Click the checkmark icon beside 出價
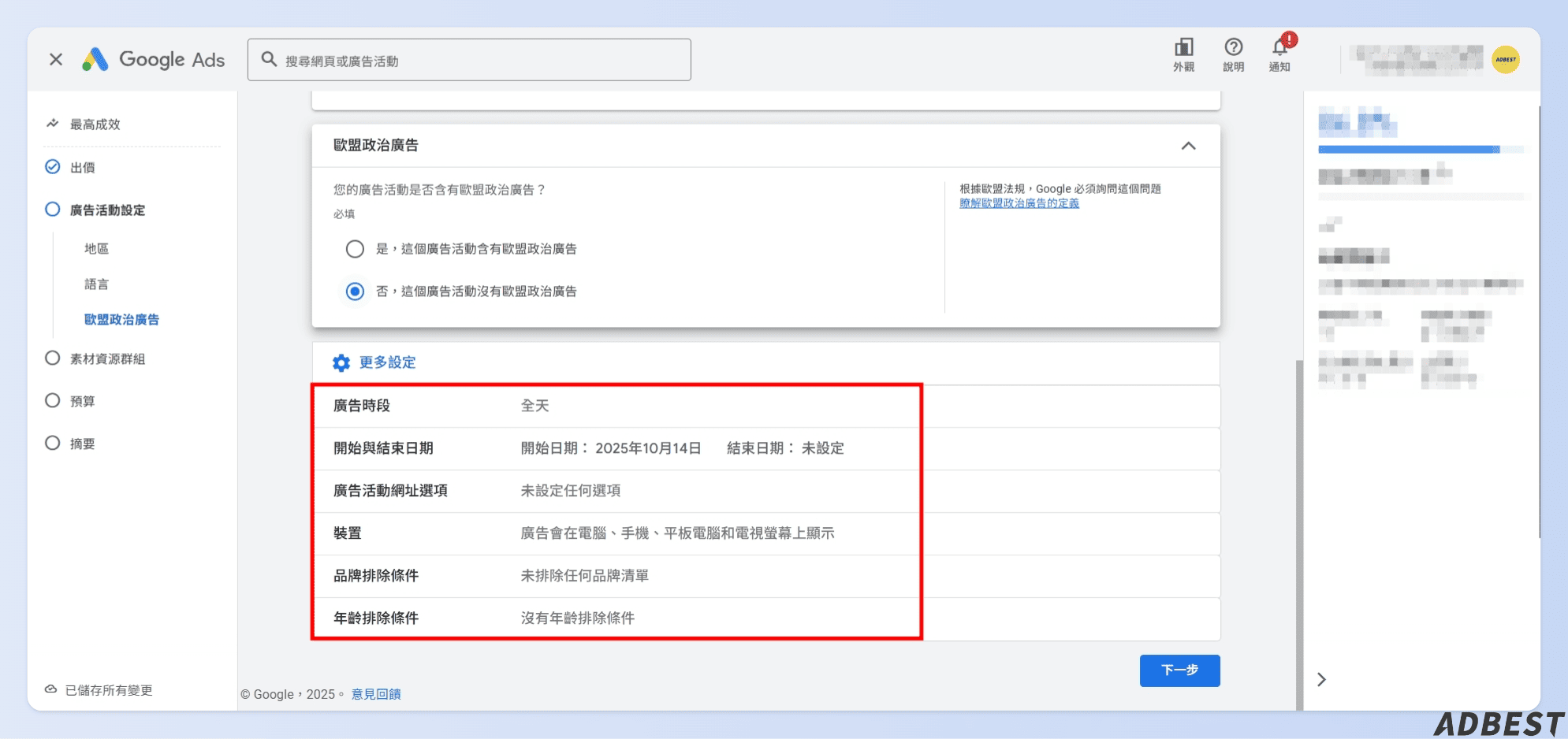The height and width of the screenshot is (739, 1568). [53, 166]
